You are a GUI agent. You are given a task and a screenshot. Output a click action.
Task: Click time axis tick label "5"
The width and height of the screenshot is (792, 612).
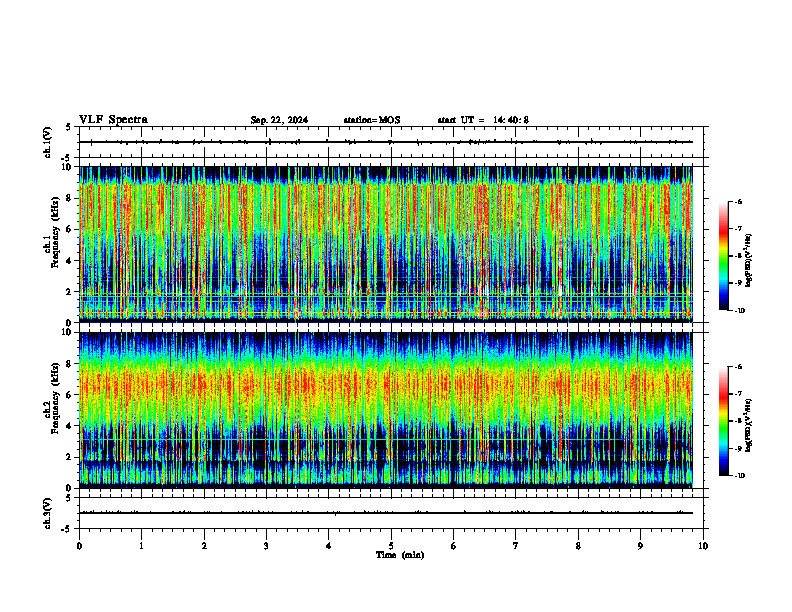391,546
